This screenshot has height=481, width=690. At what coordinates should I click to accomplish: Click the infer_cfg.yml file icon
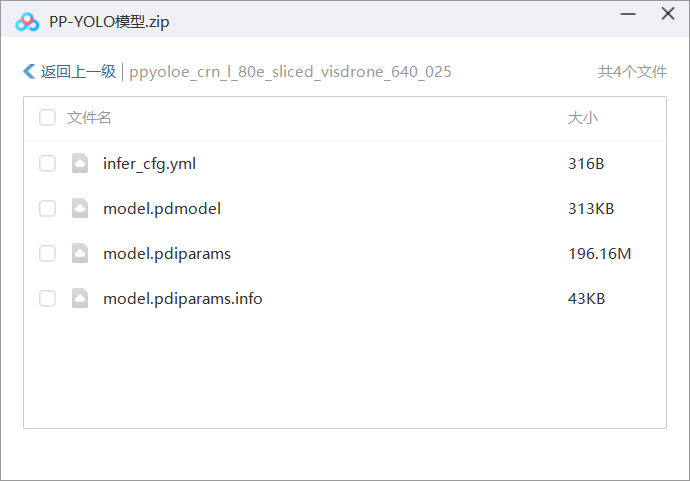80,163
